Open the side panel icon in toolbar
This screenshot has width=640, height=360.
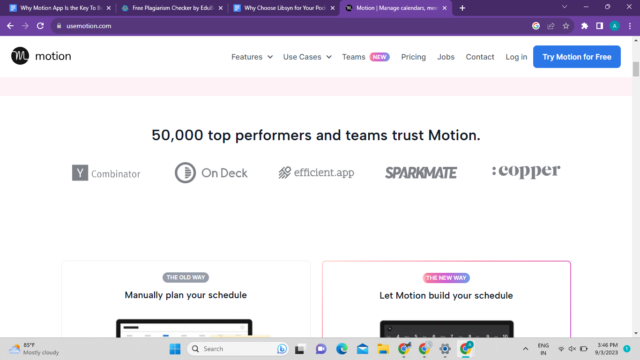[599, 26]
